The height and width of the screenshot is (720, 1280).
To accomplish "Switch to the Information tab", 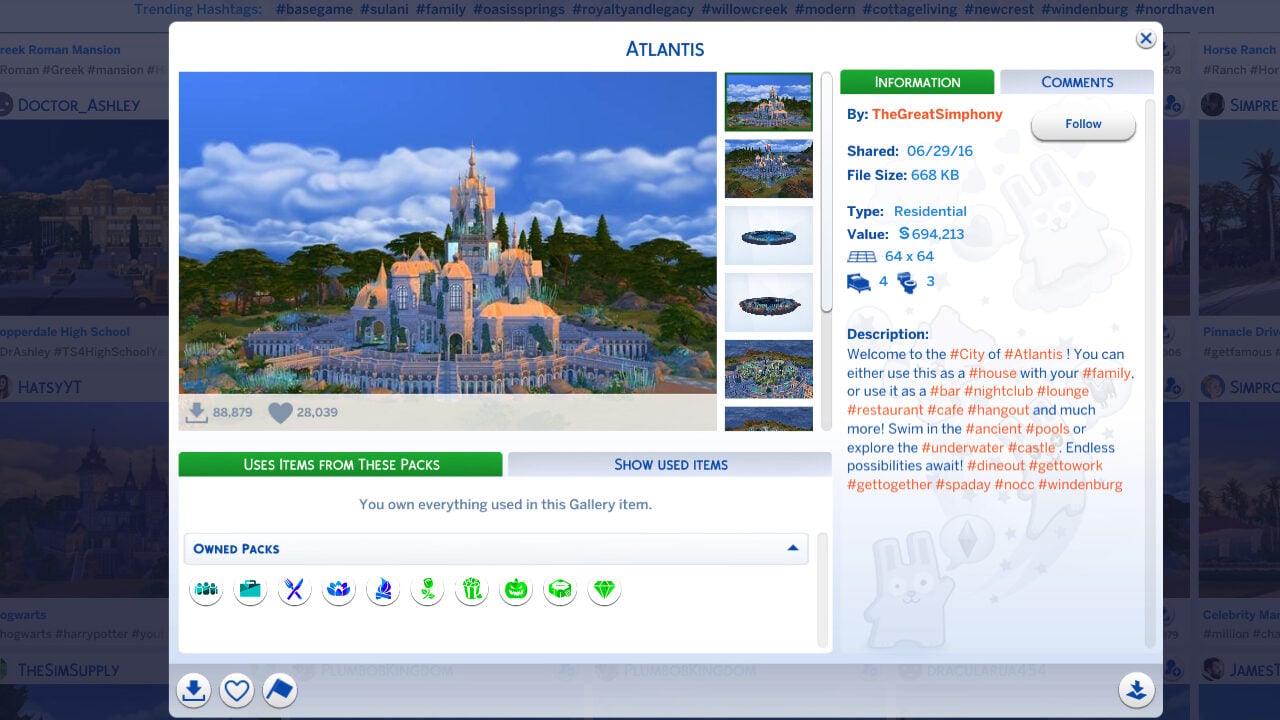I will click(917, 82).
